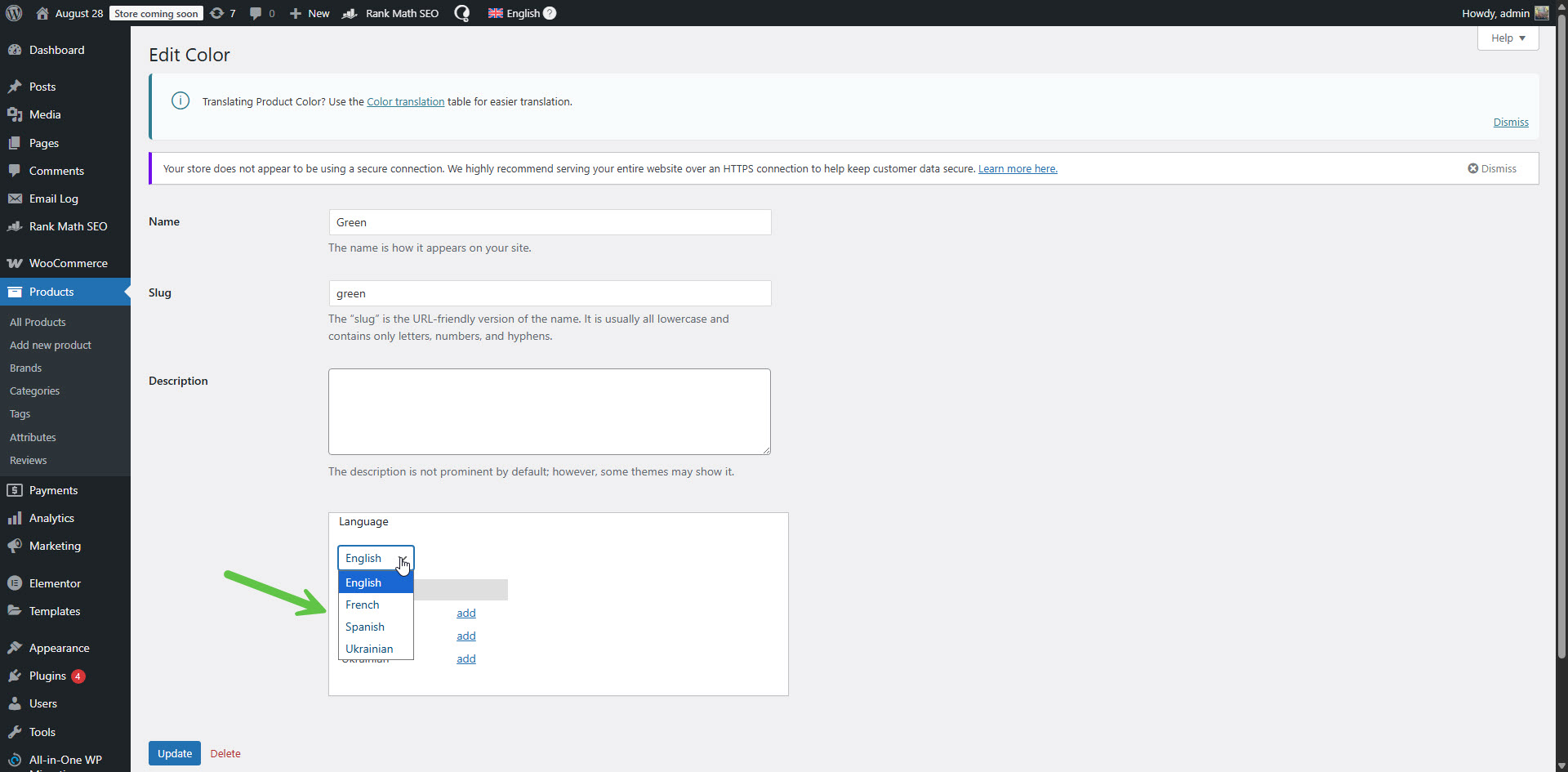Follow the Learn more here link
The height and width of the screenshot is (772, 1568).
click(x=1018, y=168)
